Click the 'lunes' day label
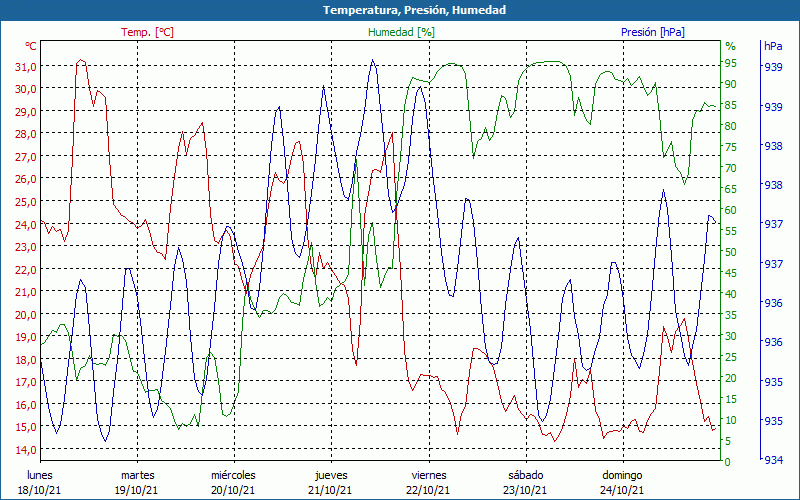 40,476
